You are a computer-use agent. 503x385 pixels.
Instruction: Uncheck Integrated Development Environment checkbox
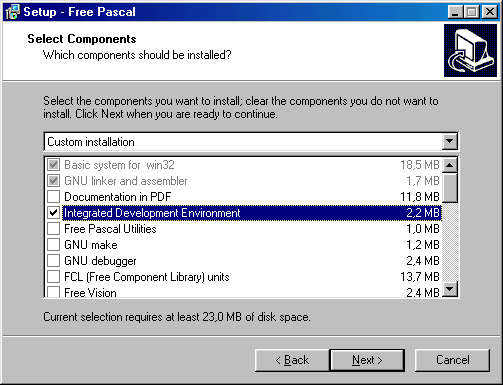[53, 213]
